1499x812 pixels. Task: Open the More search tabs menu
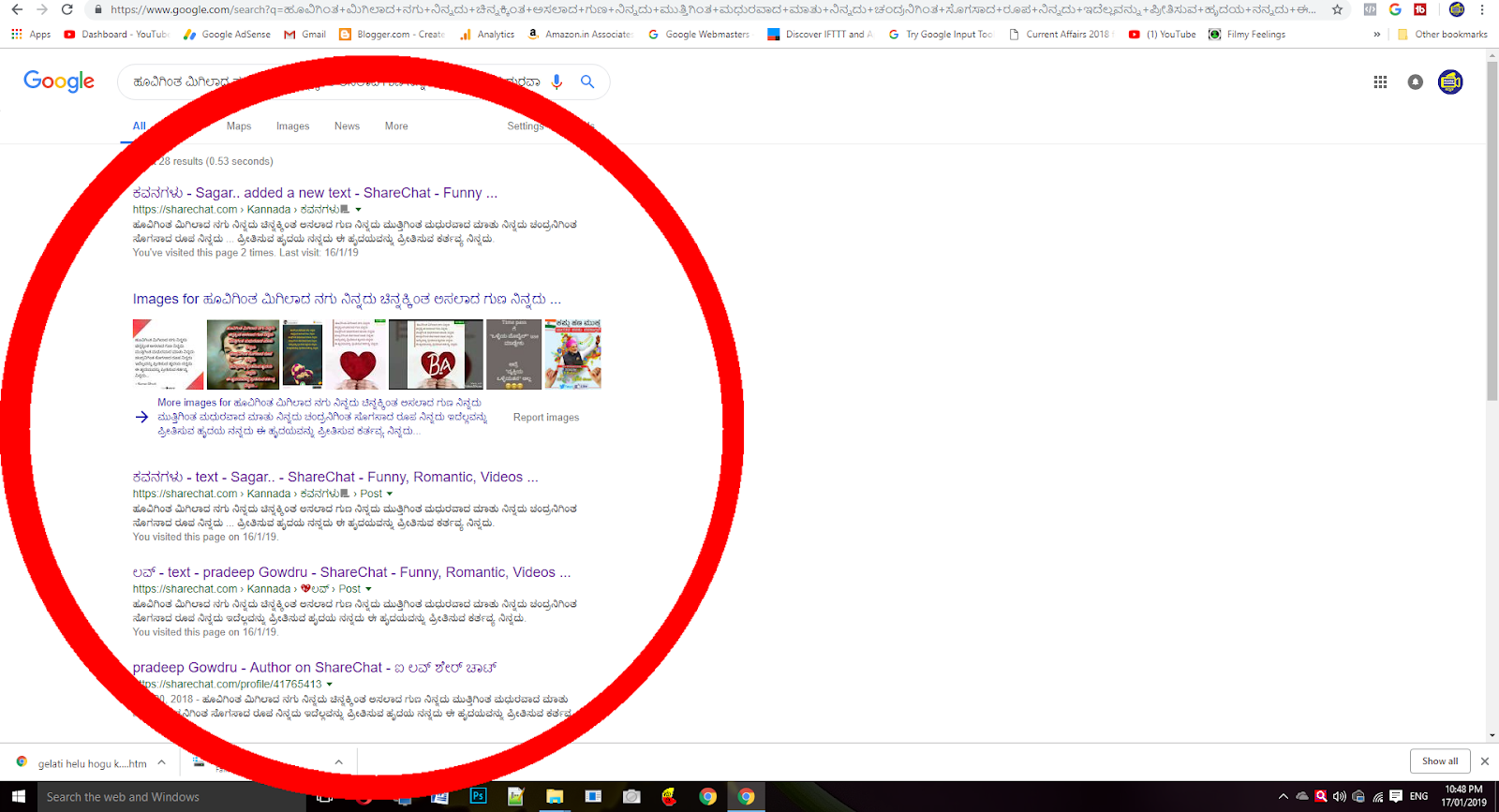[396, 125]
